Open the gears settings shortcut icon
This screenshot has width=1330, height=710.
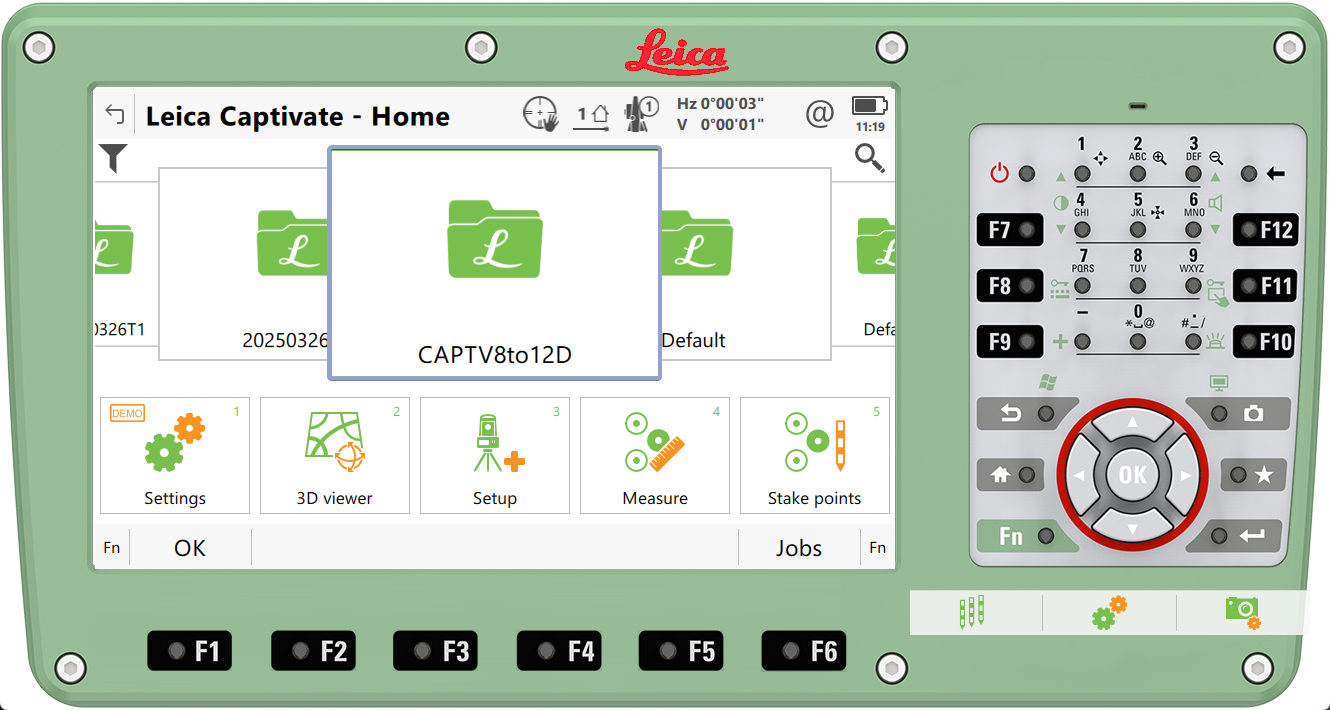click(1109, 612)
